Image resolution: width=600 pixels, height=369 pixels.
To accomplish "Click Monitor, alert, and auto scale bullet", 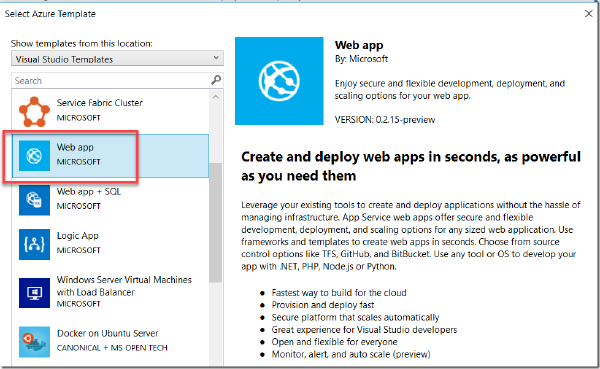I will coord(351,354).
